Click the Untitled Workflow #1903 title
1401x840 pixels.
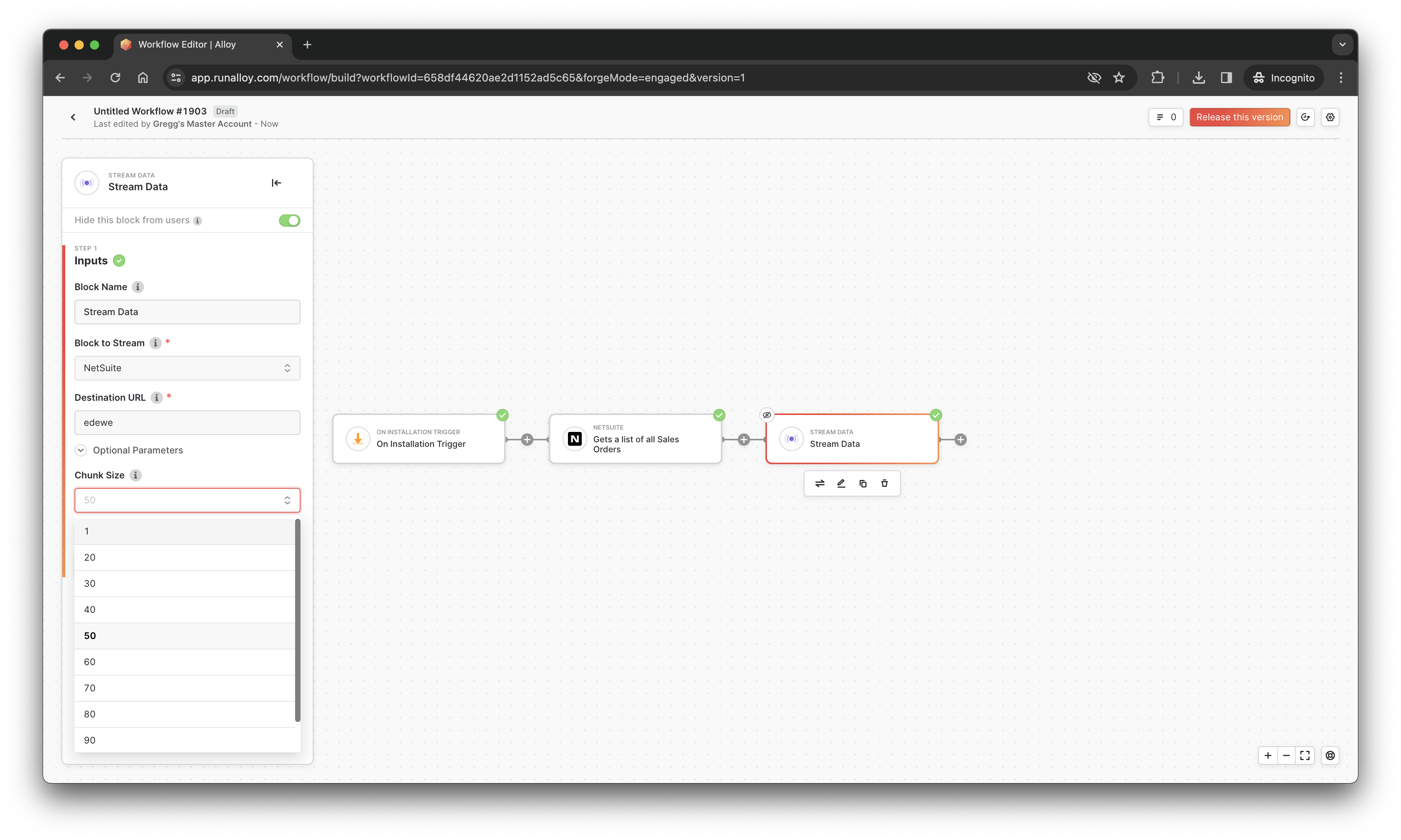point(150,111)
